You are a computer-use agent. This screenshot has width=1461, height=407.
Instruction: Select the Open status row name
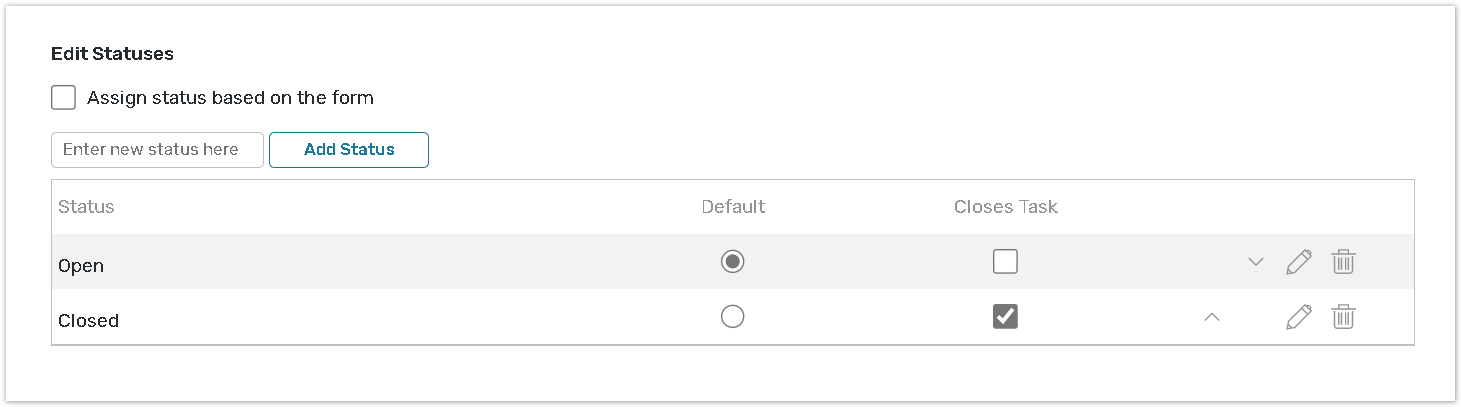(81, 266)
